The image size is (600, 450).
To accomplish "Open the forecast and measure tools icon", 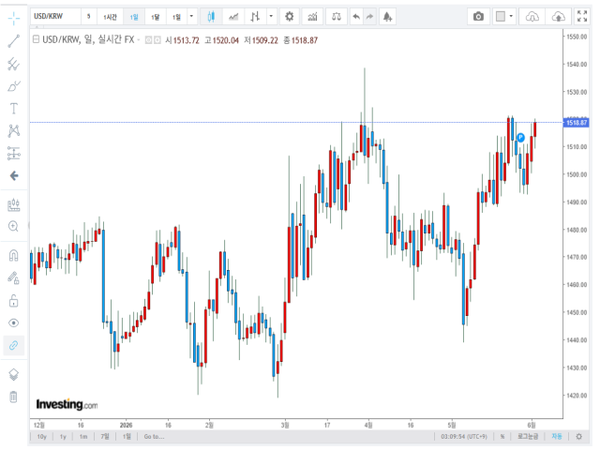I will pos(14,205).
